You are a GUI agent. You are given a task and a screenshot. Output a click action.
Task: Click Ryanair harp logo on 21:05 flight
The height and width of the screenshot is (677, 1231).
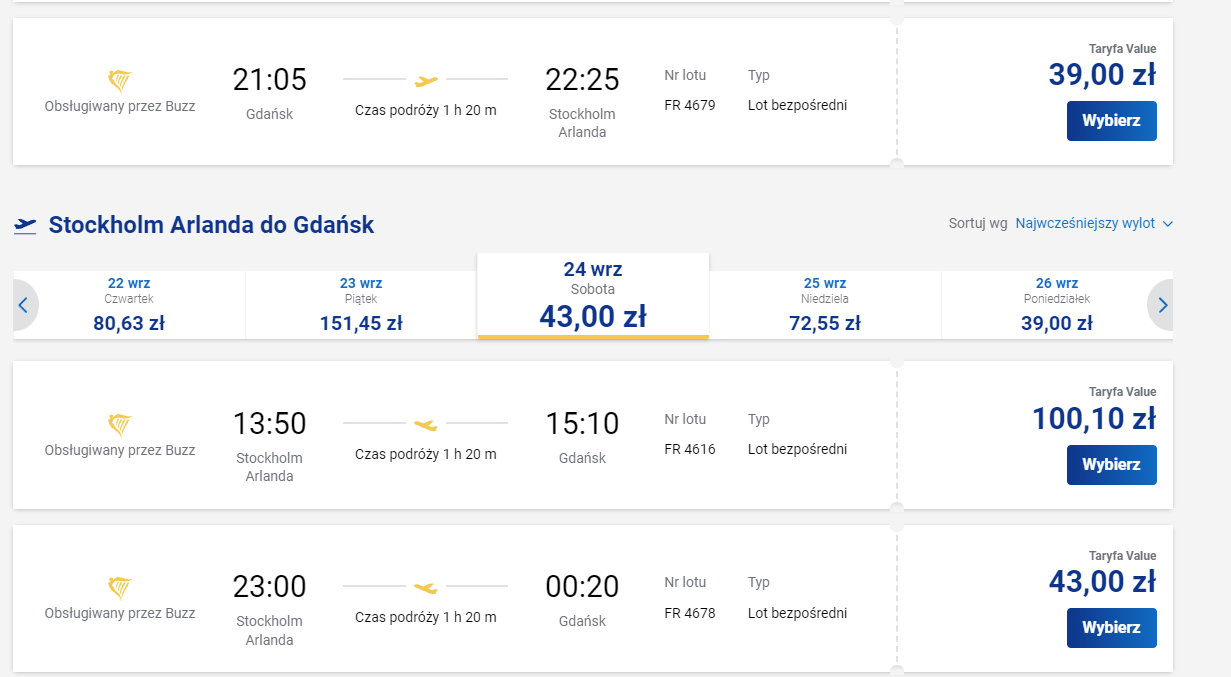(120, 80)
